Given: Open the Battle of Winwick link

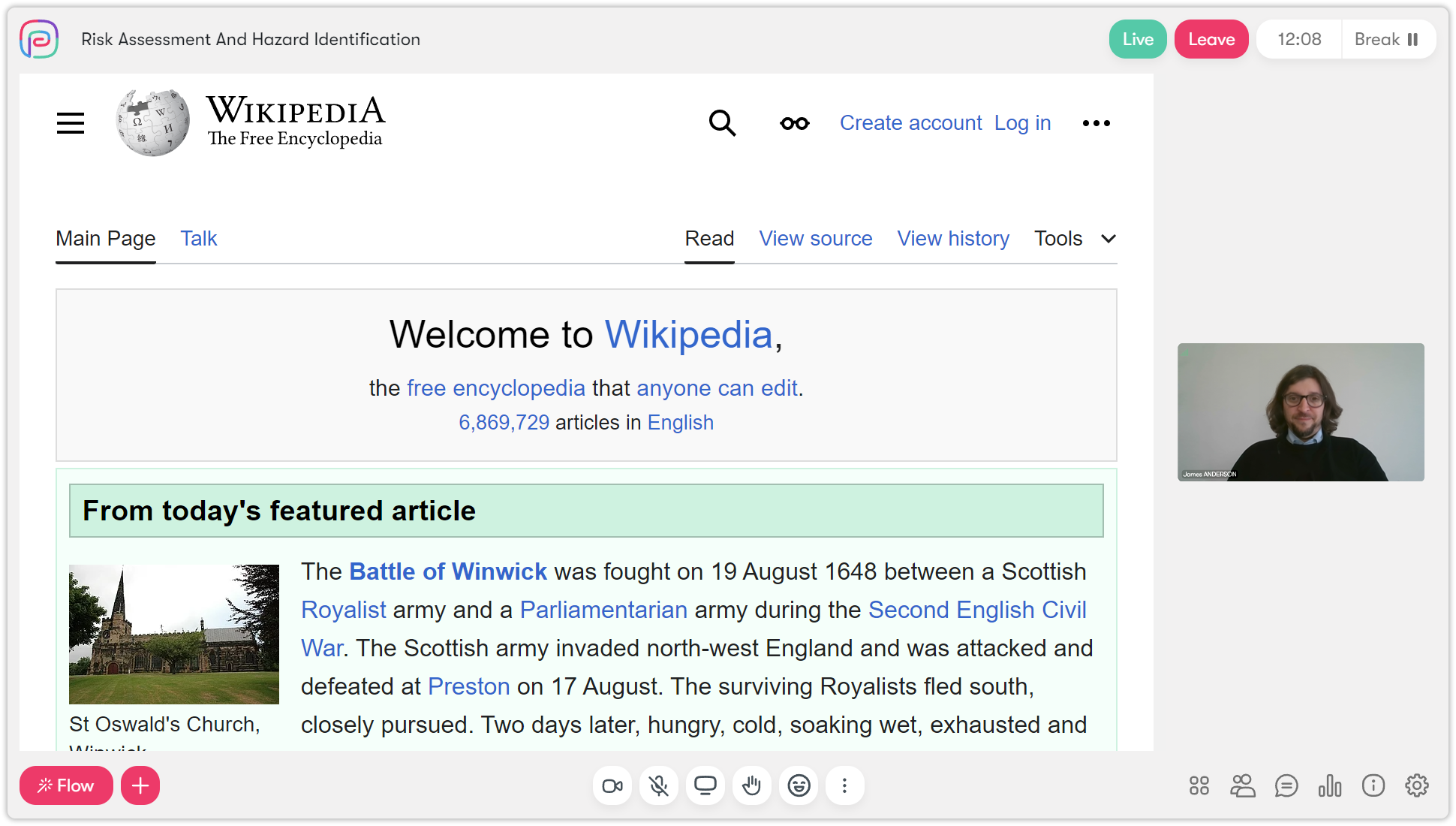Looking at the screenshot, I should click(448, 571).
